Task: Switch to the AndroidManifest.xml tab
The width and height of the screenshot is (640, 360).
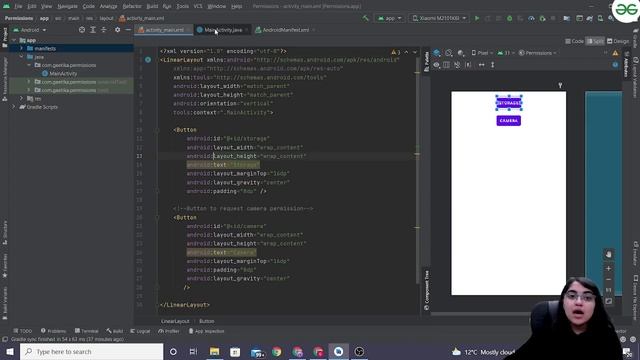Action: click(285, 30)
